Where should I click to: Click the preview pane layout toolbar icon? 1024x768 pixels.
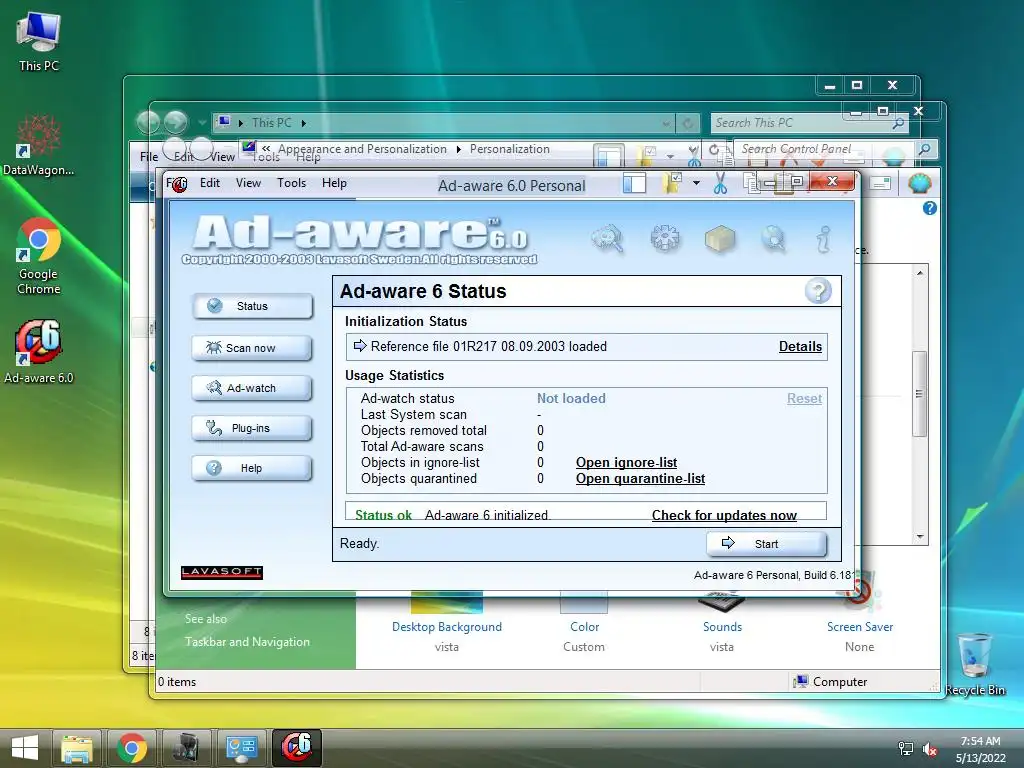click(x=634, y=184)
